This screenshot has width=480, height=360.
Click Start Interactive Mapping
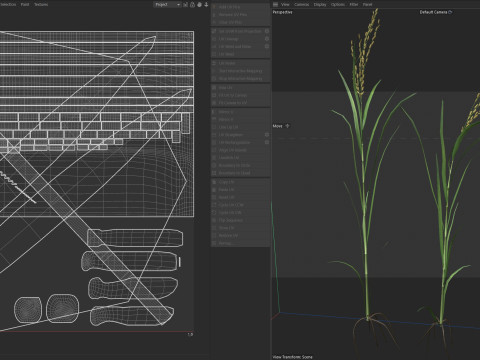coord(240,71)
